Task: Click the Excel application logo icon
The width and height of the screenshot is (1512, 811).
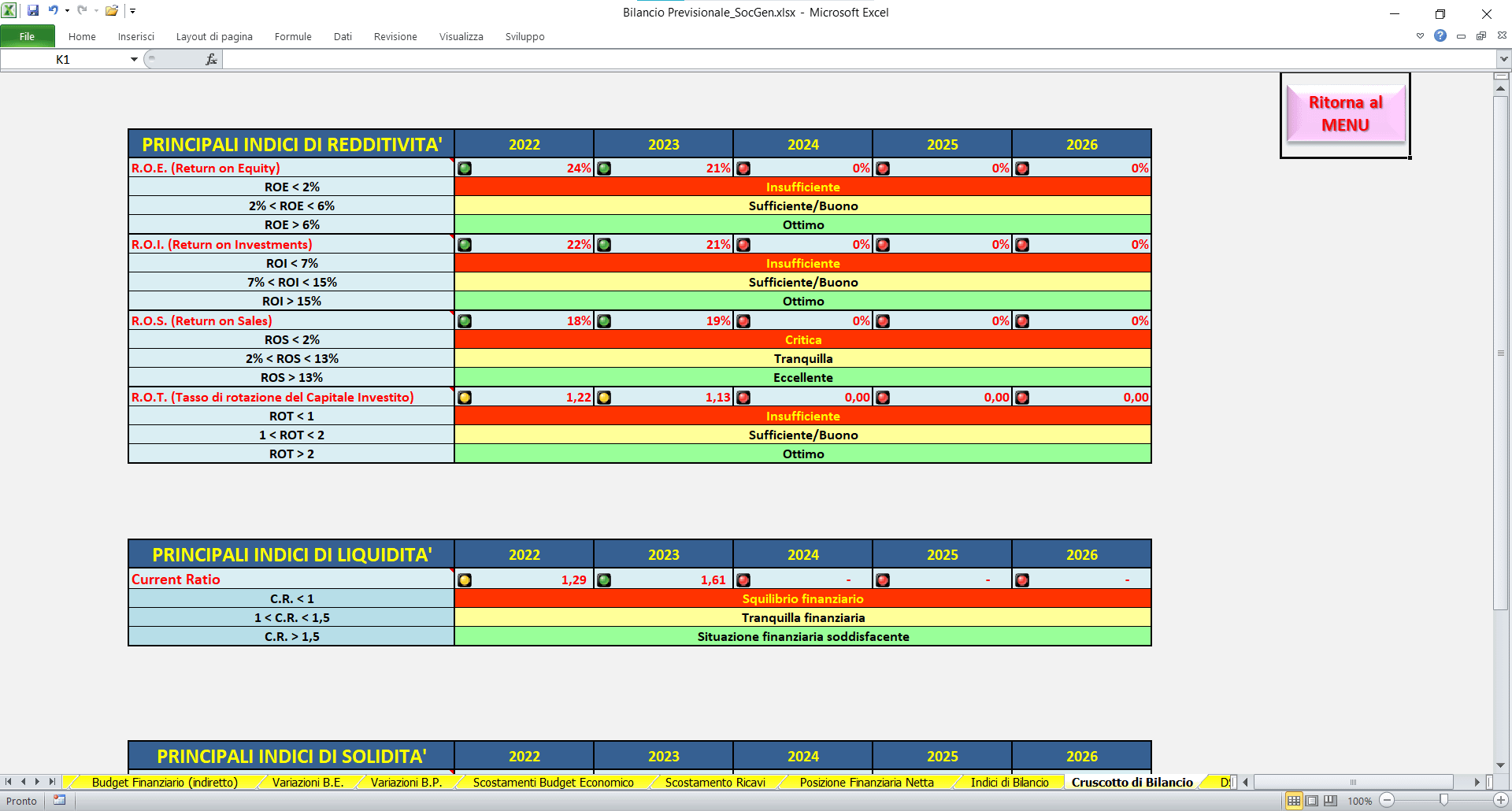Action: point(9,11)
